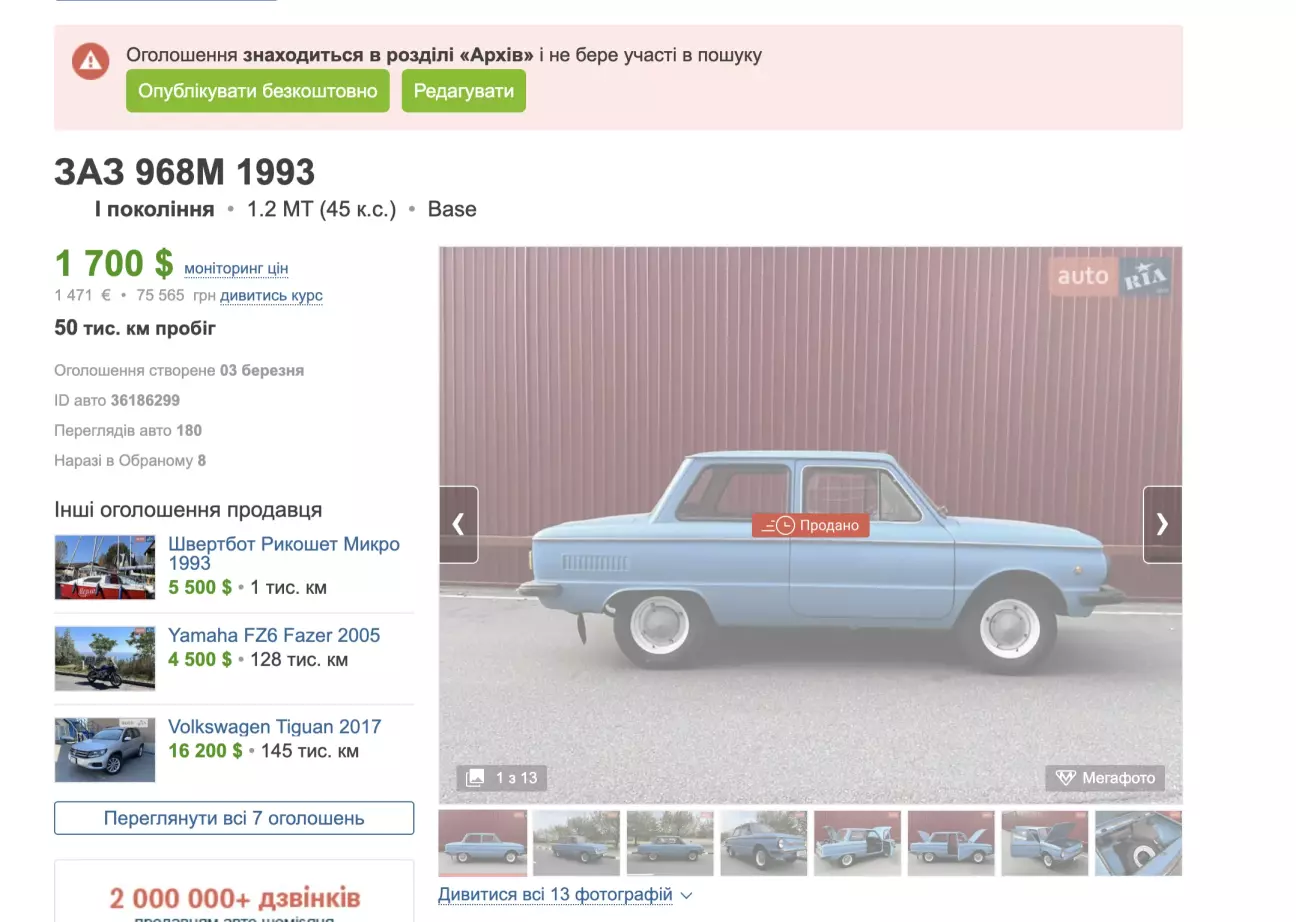Image resolution: width=1296 pixels, height=922 pixels.
Task: Open дивитись курс exchange rate link
Action: (271, 296)
